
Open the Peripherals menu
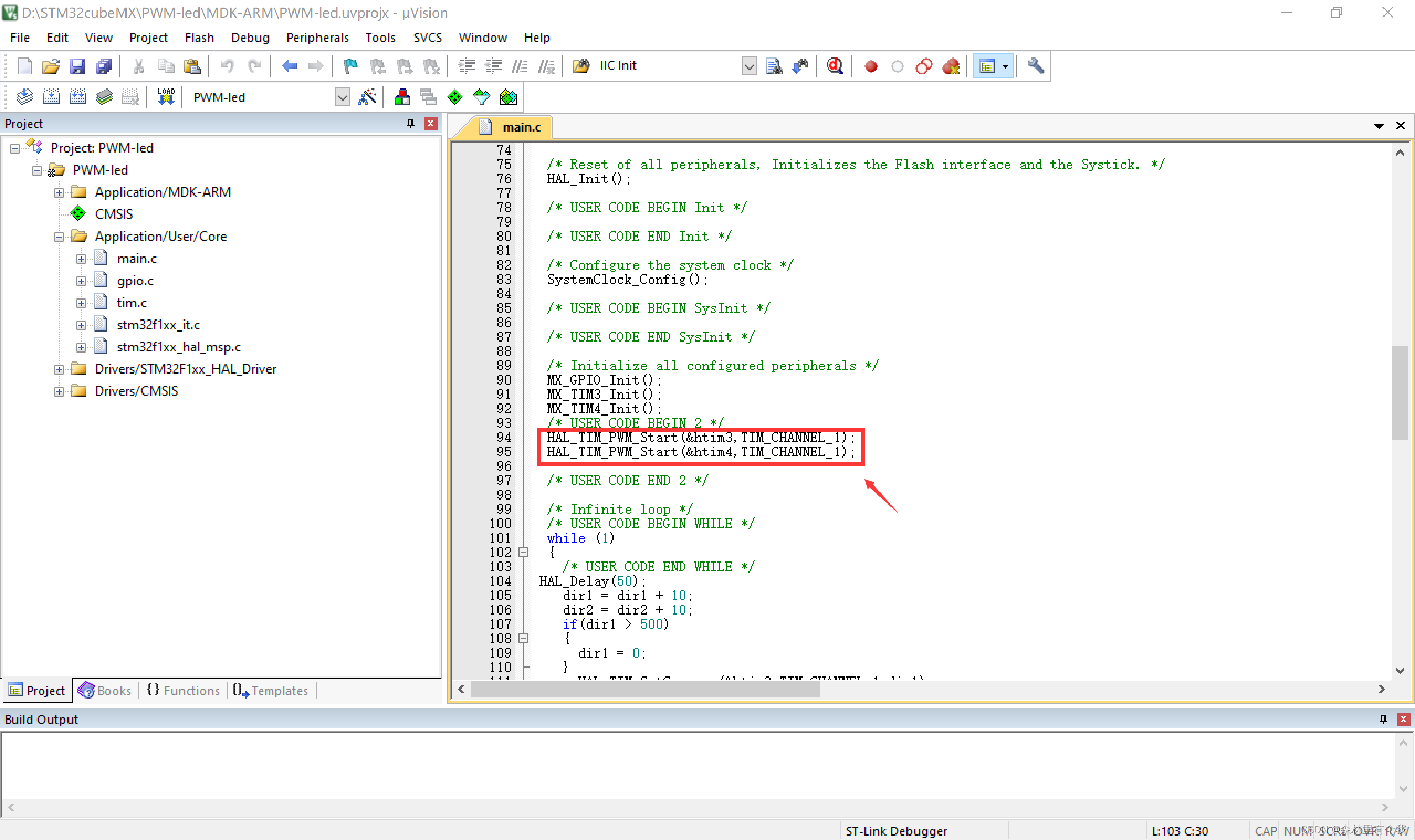click(317, 38)
